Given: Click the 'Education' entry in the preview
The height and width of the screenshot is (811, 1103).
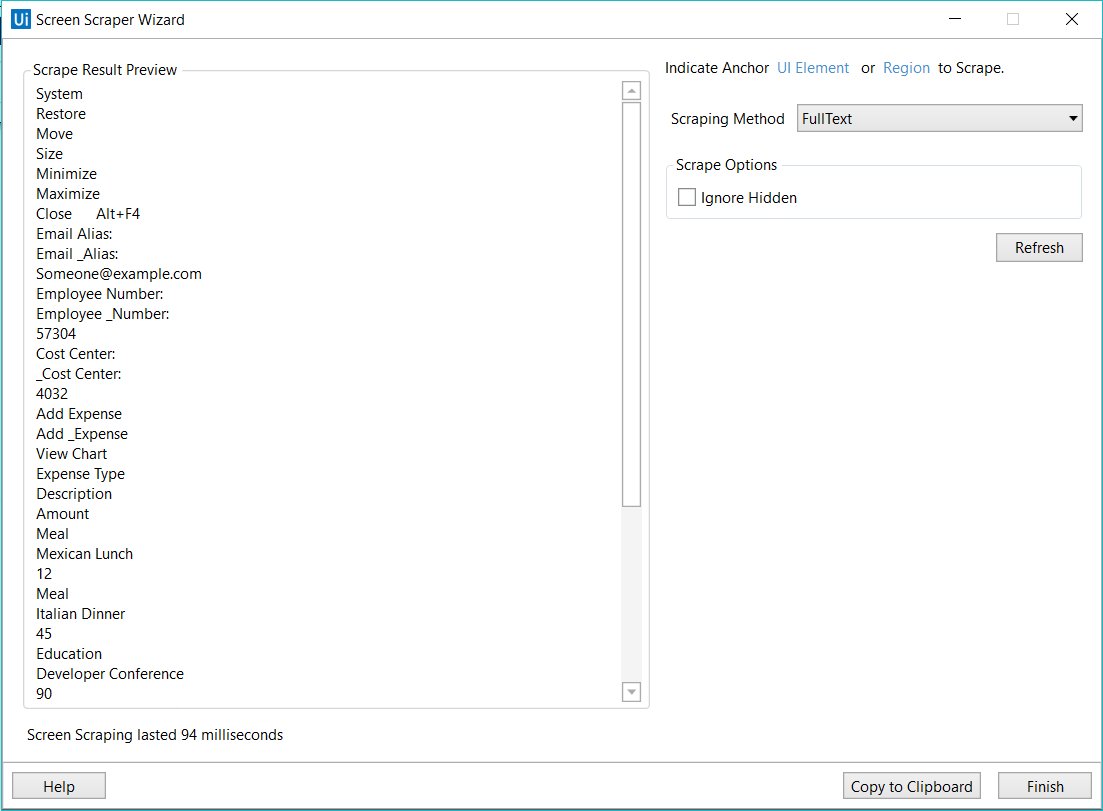Looking at the screenshot, I should point(68,653).
